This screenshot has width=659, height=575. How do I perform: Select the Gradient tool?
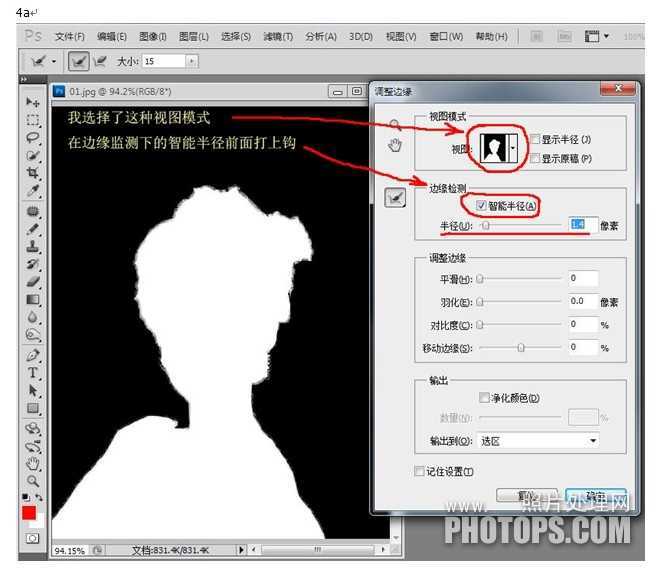[x=33, y=299]
